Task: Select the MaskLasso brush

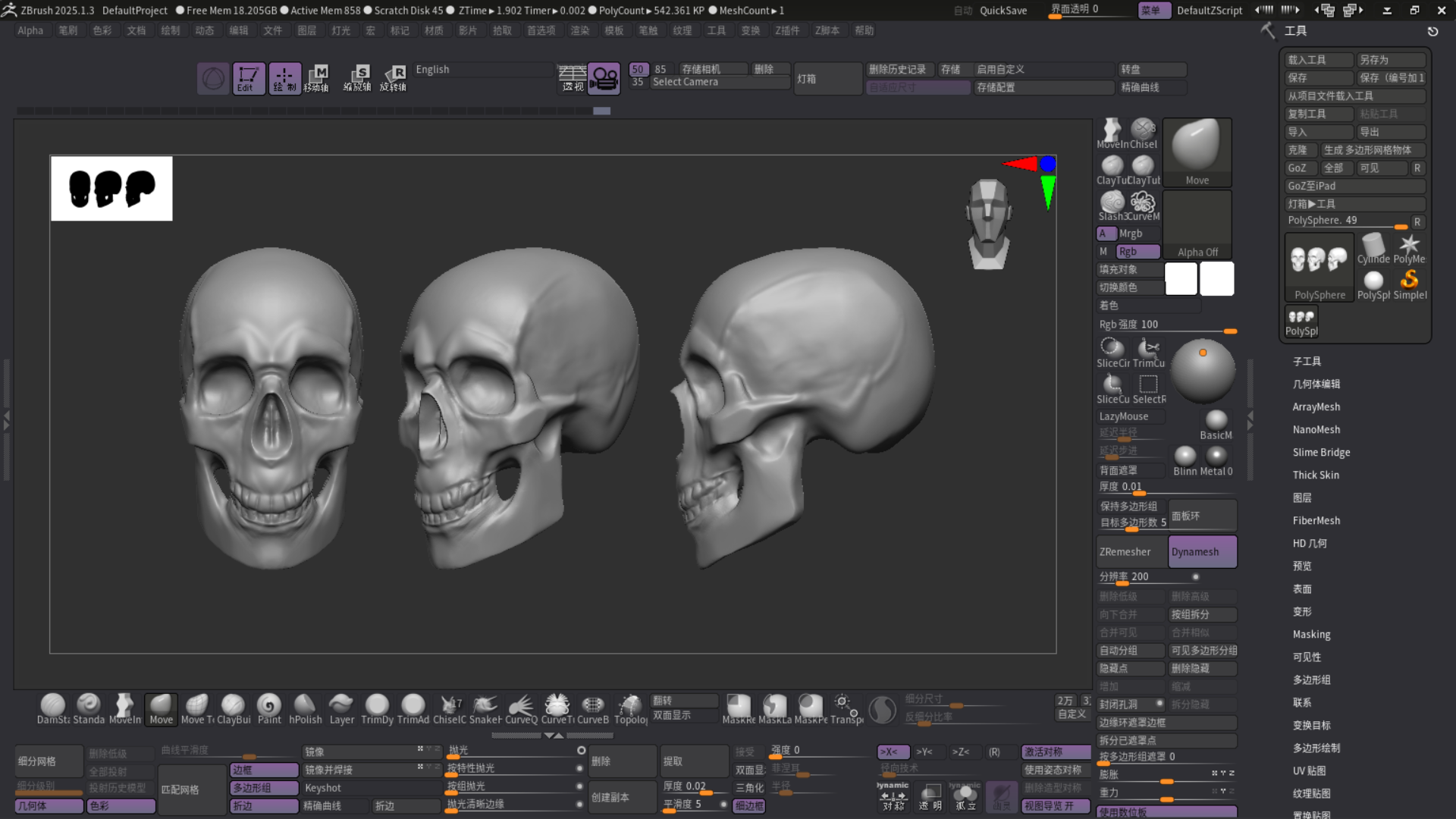Action: point(774,709)
